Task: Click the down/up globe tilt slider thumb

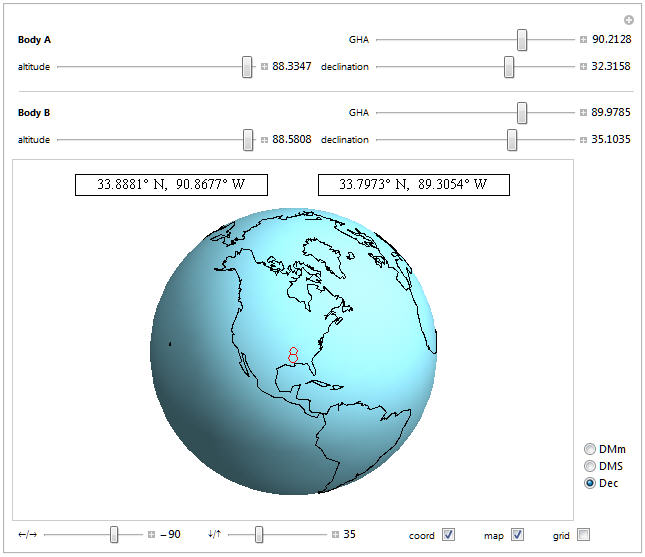Action: (259, 534)
